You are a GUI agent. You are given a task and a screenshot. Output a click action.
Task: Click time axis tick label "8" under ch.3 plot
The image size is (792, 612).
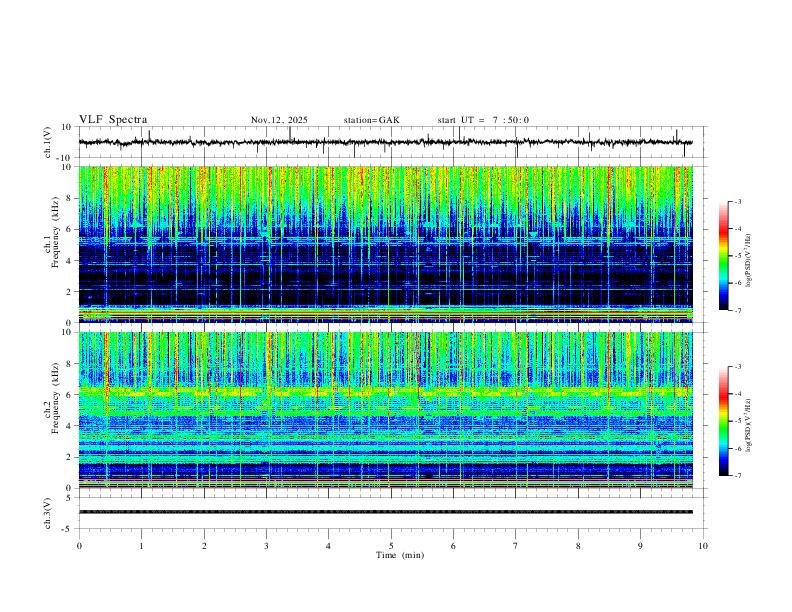pos(578,546)
